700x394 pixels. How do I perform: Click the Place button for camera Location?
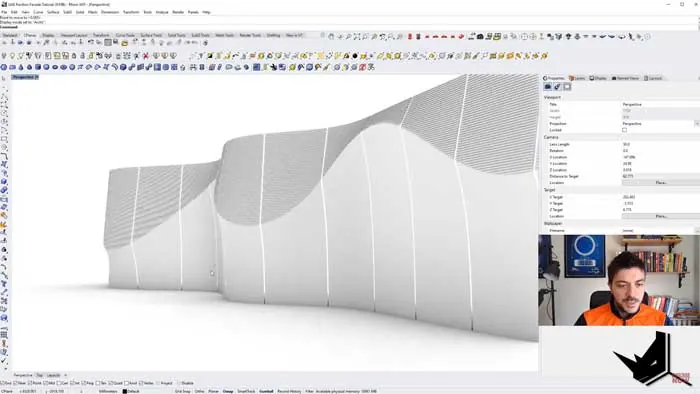click(661, 182)
